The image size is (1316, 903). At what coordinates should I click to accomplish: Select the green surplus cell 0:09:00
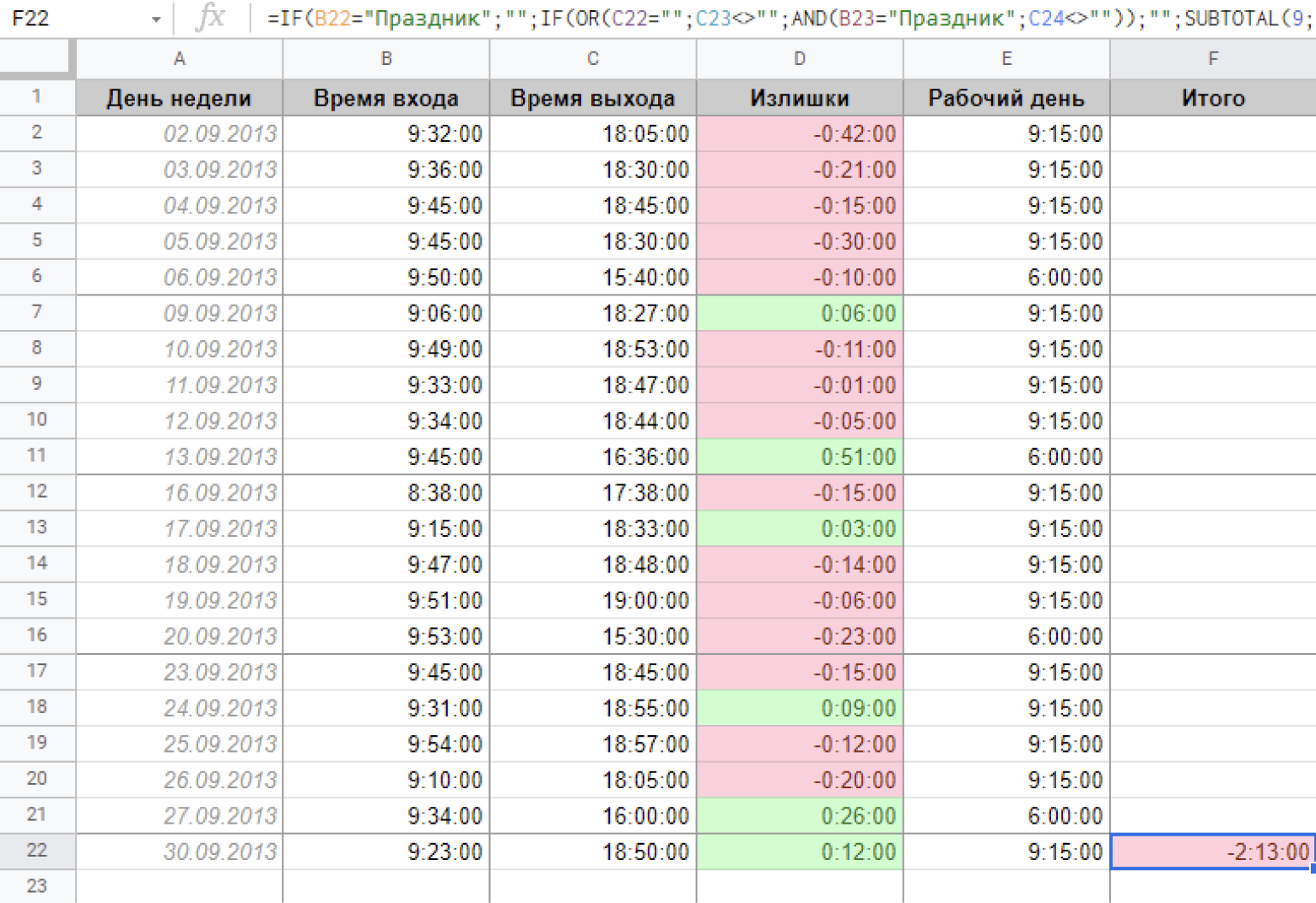point(800,708)
